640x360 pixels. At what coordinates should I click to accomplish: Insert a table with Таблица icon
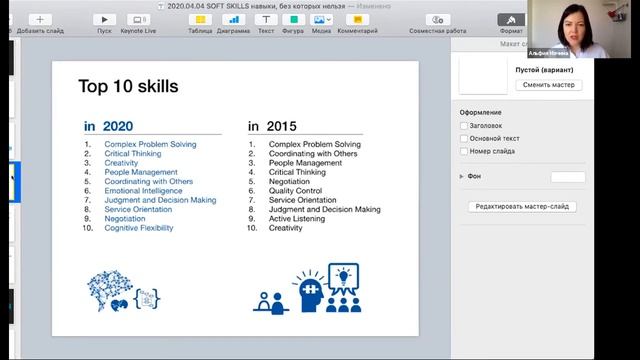[200, 20]
